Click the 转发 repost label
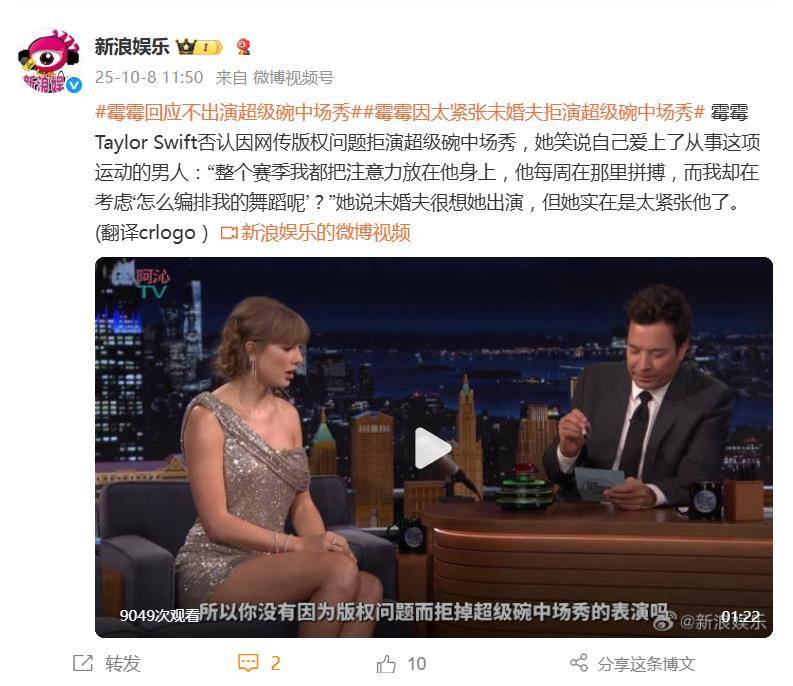 coord(122,663)
